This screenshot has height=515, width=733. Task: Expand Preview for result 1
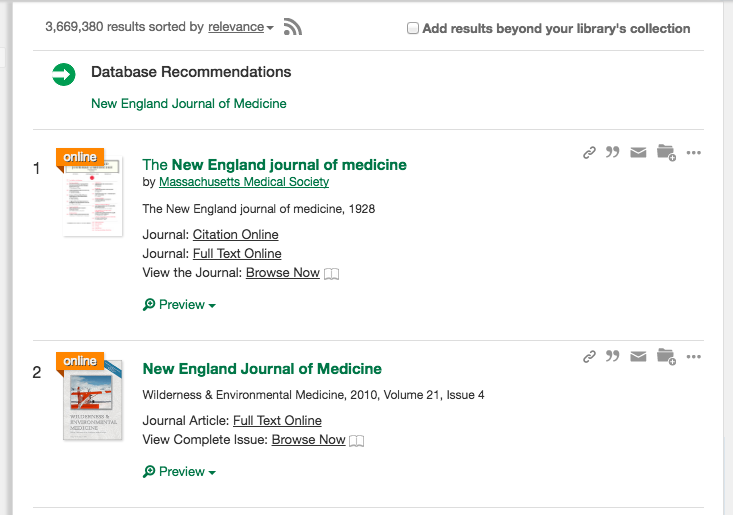180,305
